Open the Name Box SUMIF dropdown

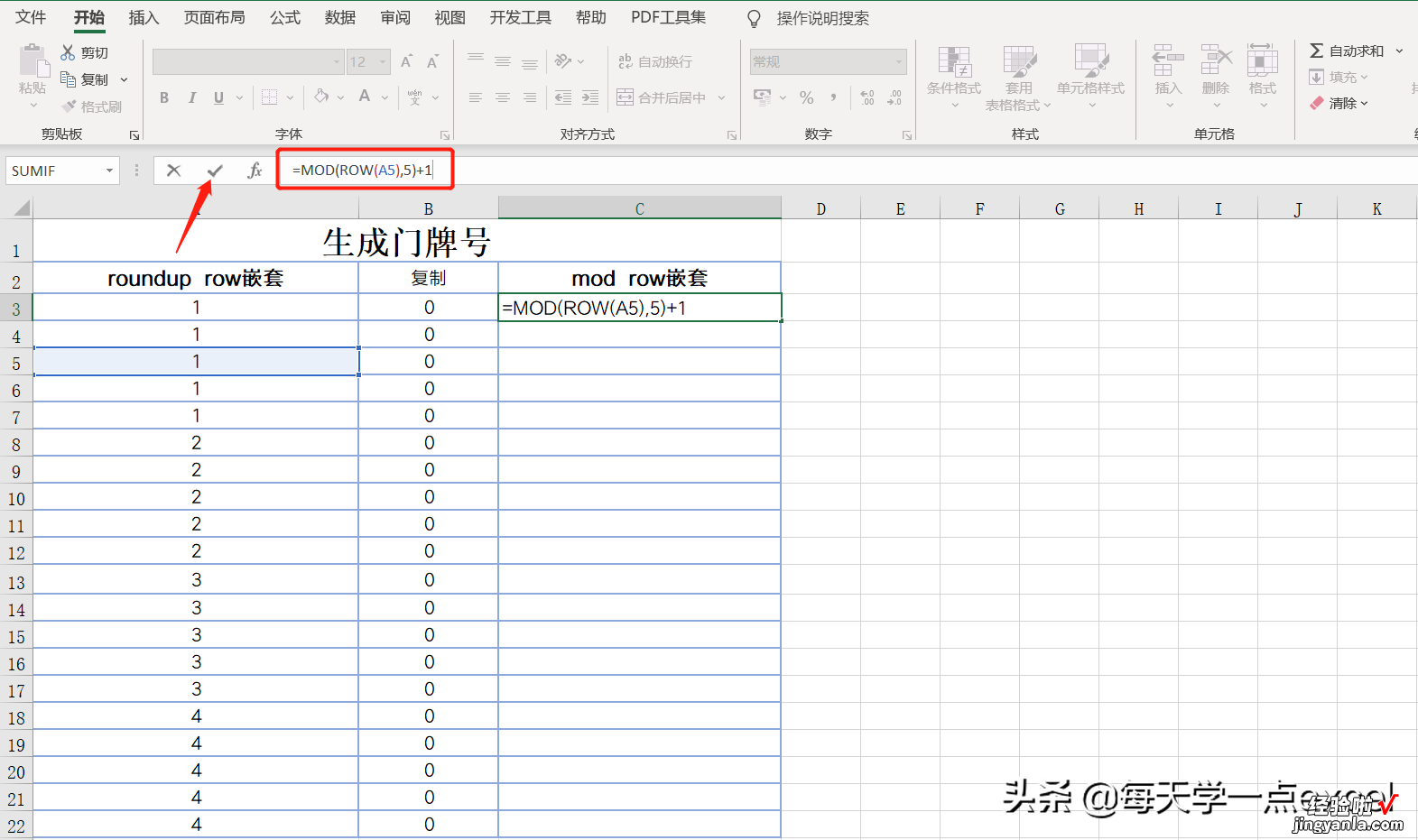click(109, 171)
